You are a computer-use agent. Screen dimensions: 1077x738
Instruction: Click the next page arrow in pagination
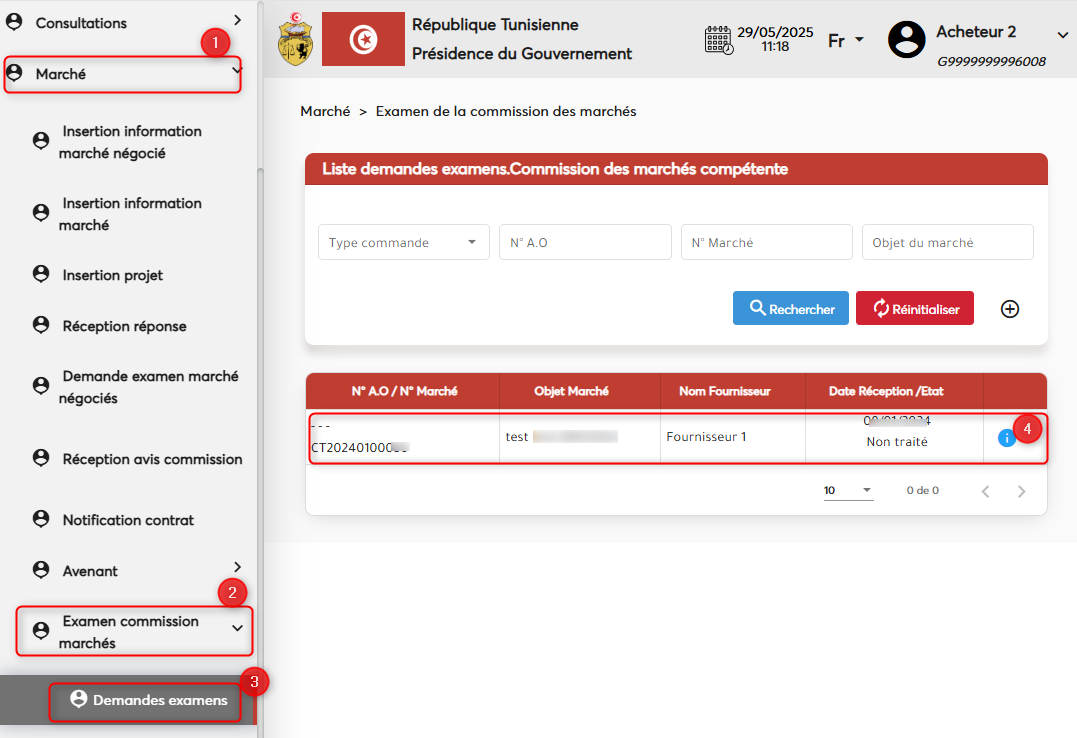pos(1021,491)
